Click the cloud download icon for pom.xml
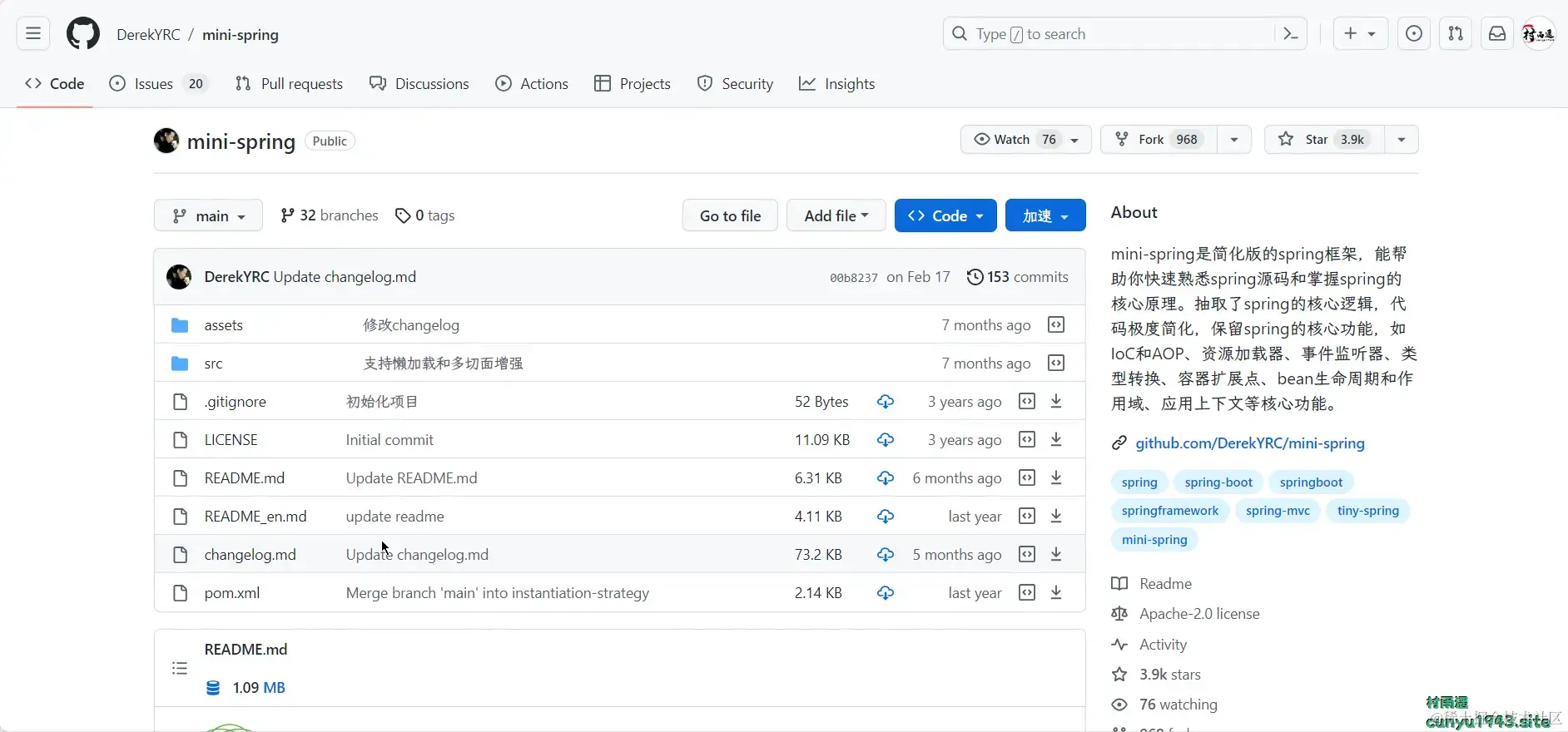 [886, 593]
